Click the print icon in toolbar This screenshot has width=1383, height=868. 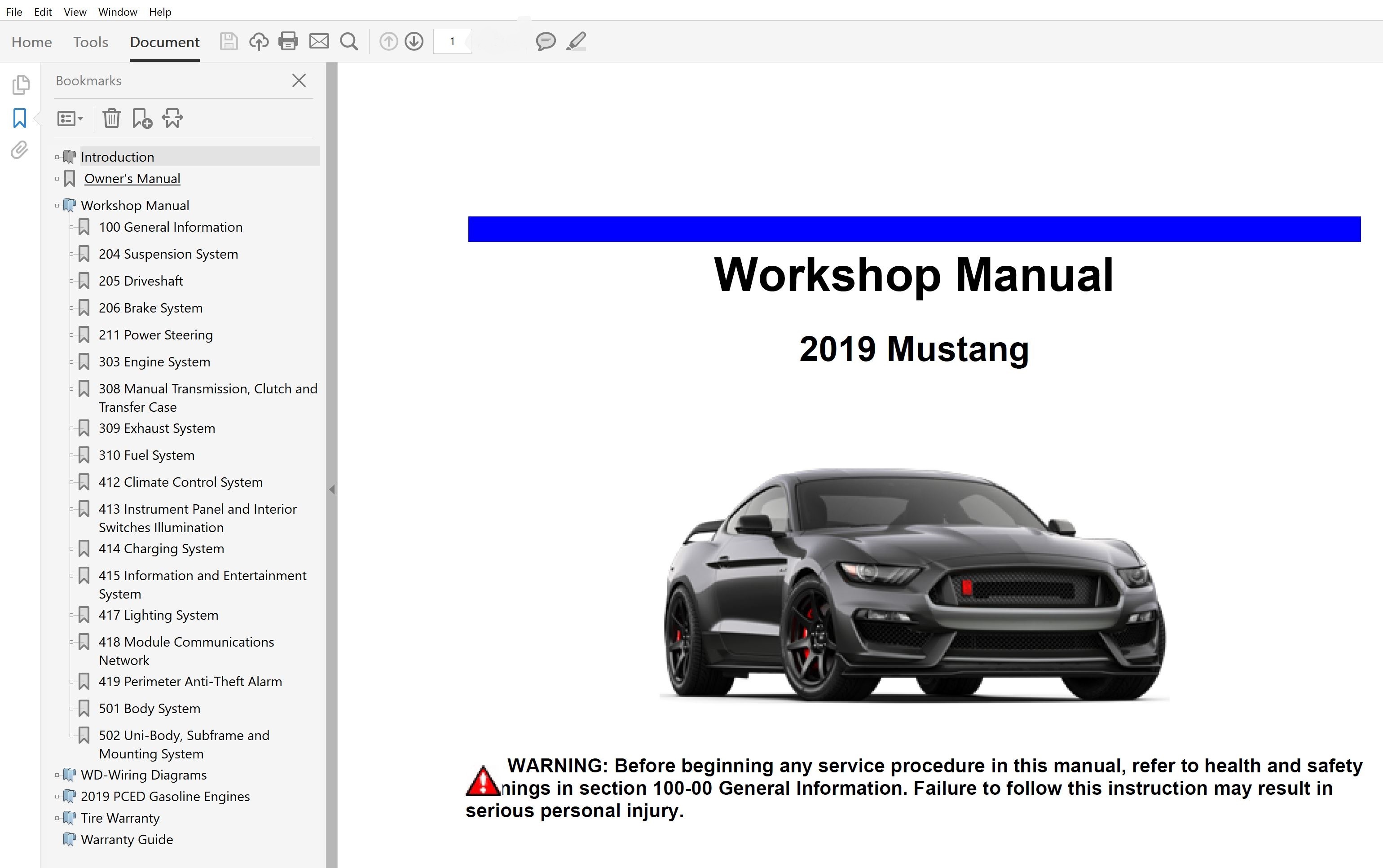(288, 41)
